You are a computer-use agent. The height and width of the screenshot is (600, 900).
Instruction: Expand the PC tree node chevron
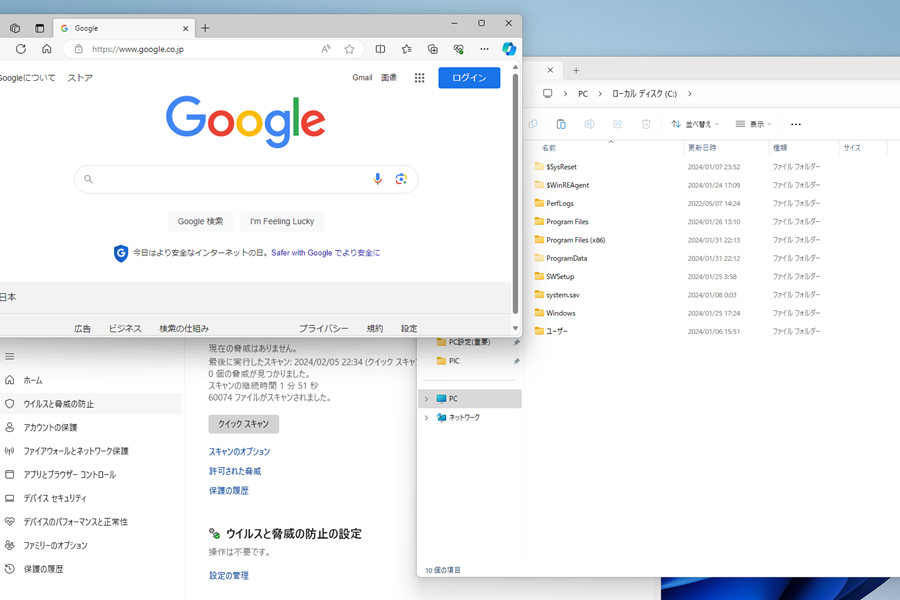[x=427, y=398]
